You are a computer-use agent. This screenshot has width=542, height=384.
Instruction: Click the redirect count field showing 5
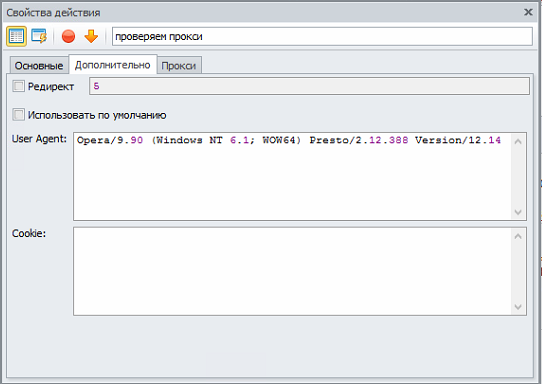[x=309, y=86]
